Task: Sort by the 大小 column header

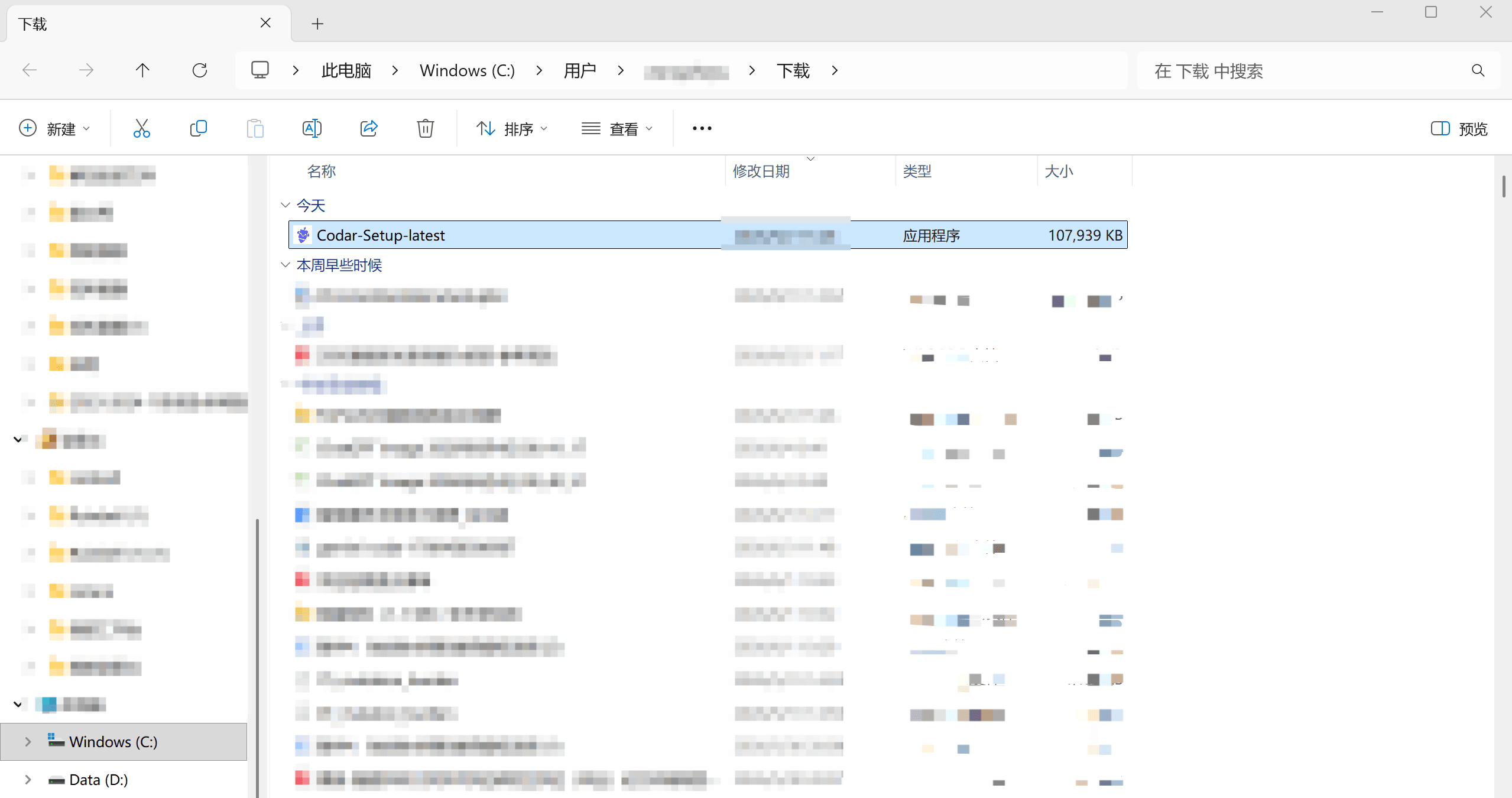Action: coord(1059,171)
